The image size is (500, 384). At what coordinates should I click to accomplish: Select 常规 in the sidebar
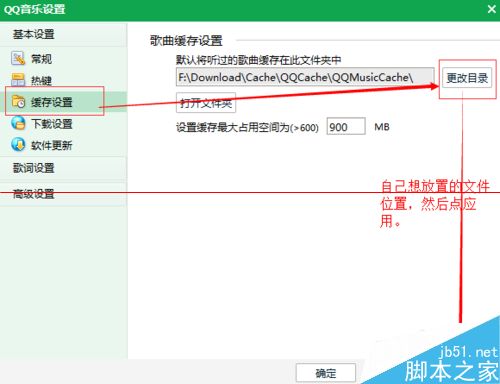pyautogui.click(x=63, y=59)
